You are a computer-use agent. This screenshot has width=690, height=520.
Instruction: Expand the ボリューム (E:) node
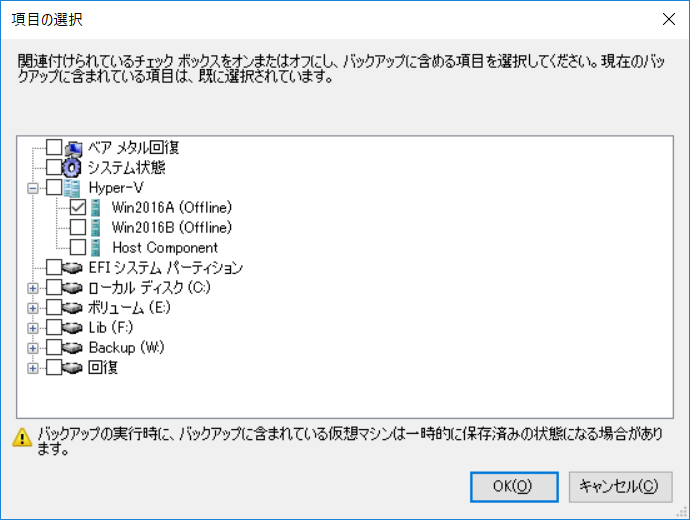33,308
